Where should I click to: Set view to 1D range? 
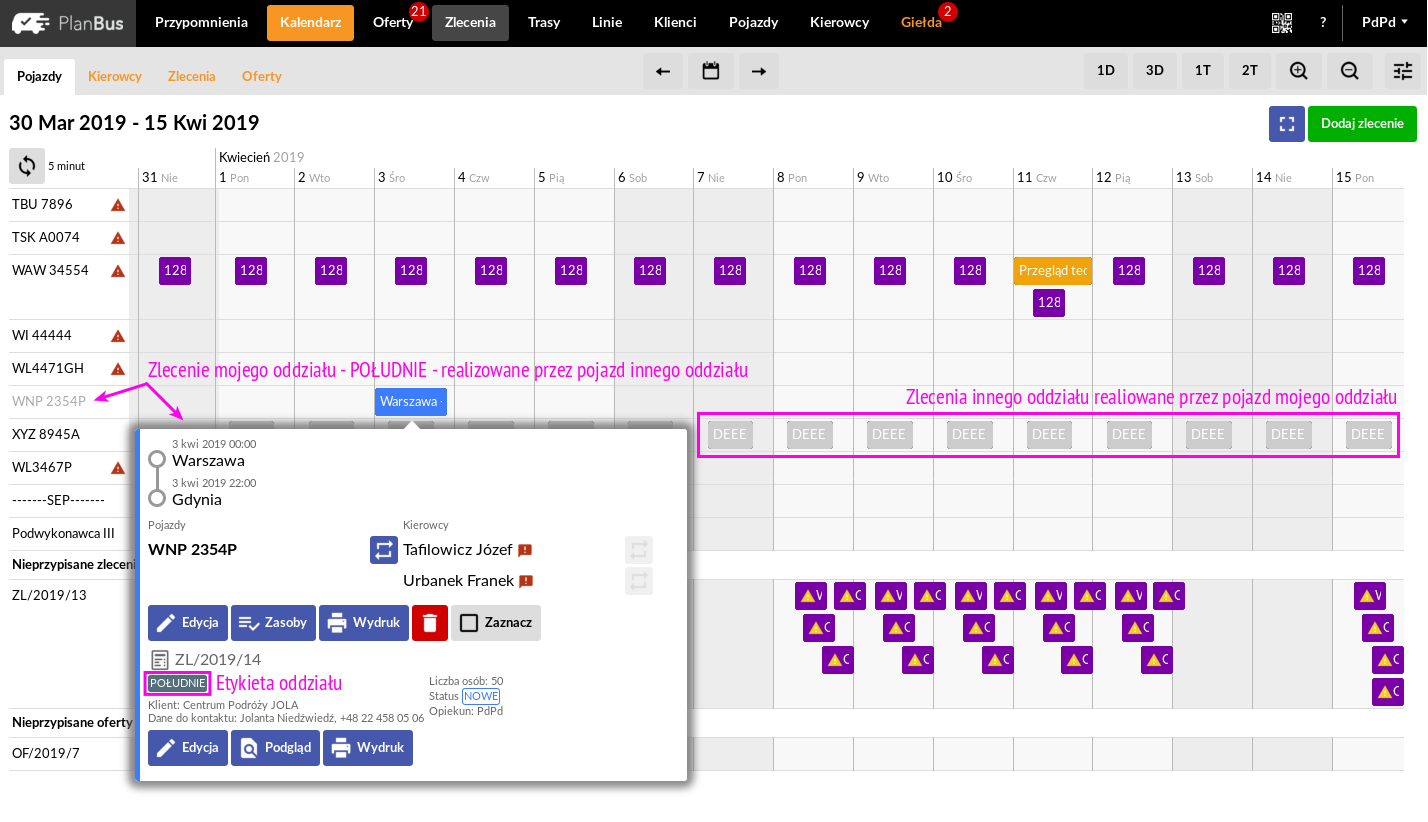[1106, 71]
